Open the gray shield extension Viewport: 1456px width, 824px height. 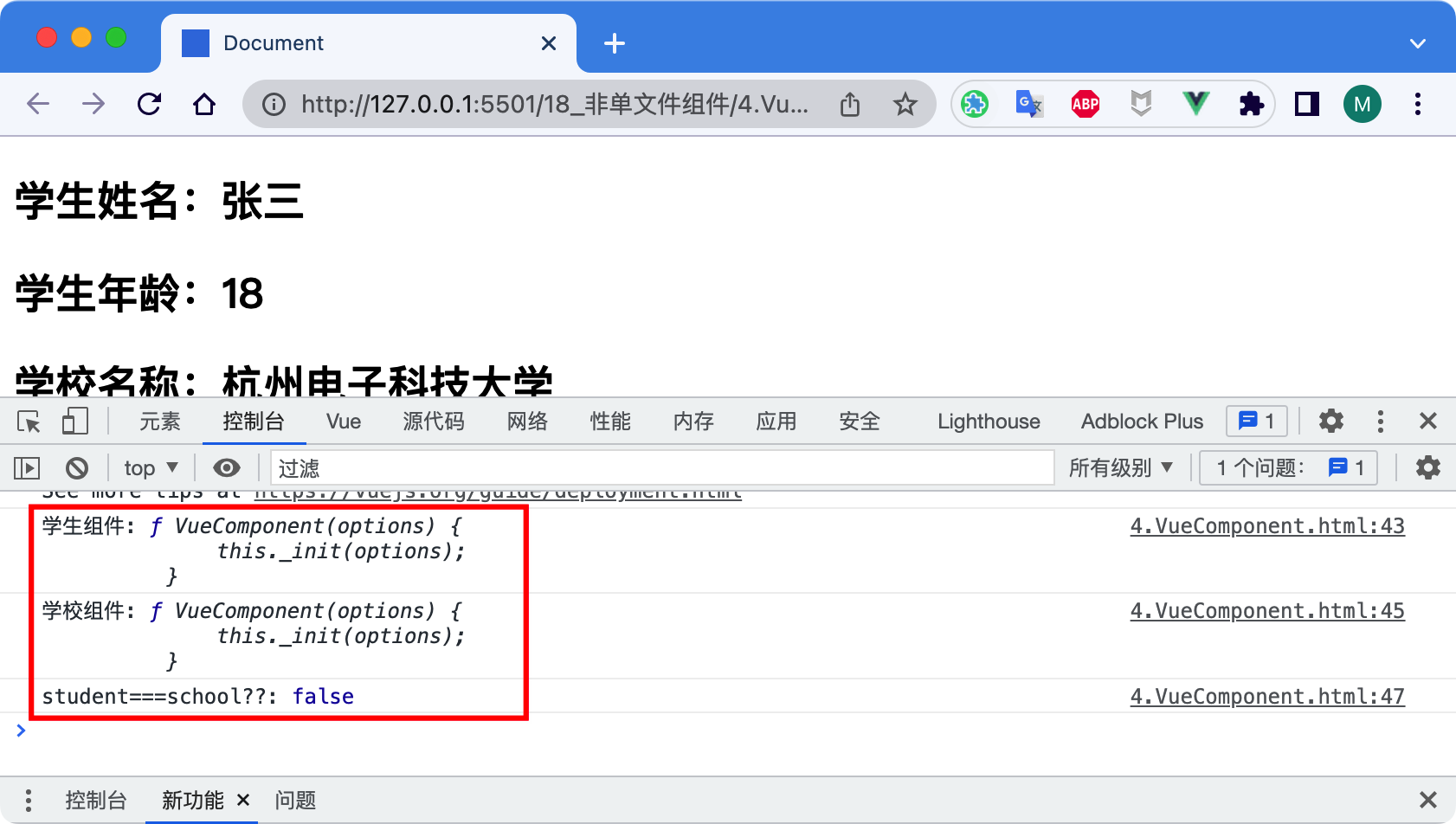click(x=1141, y=105)
